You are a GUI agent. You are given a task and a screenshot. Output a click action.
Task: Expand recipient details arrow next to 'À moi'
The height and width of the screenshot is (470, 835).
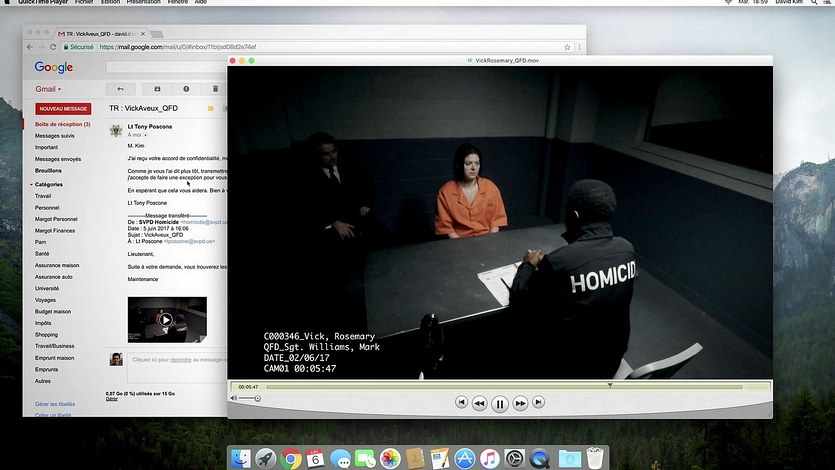146,135
